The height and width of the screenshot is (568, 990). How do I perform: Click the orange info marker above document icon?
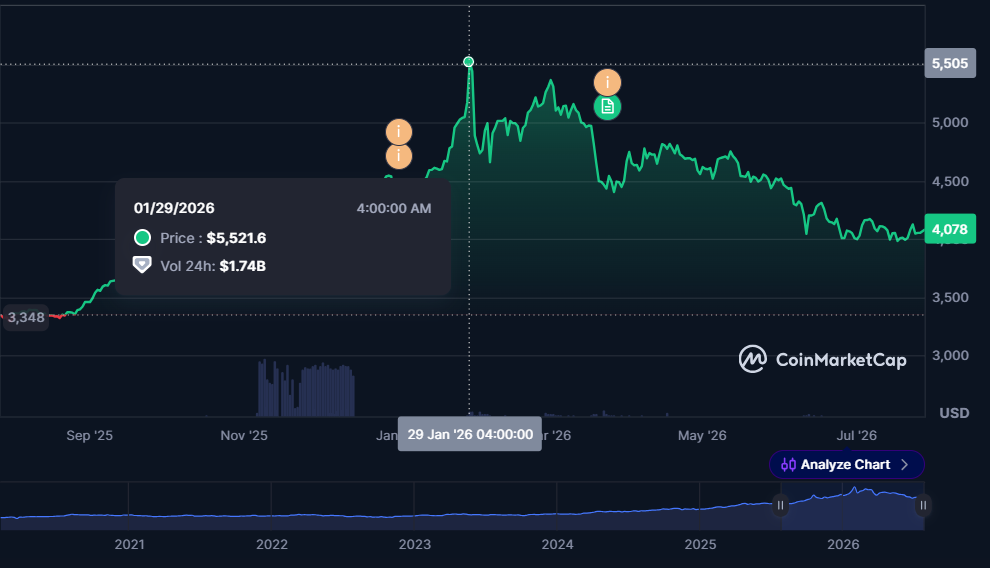point(607,82)
